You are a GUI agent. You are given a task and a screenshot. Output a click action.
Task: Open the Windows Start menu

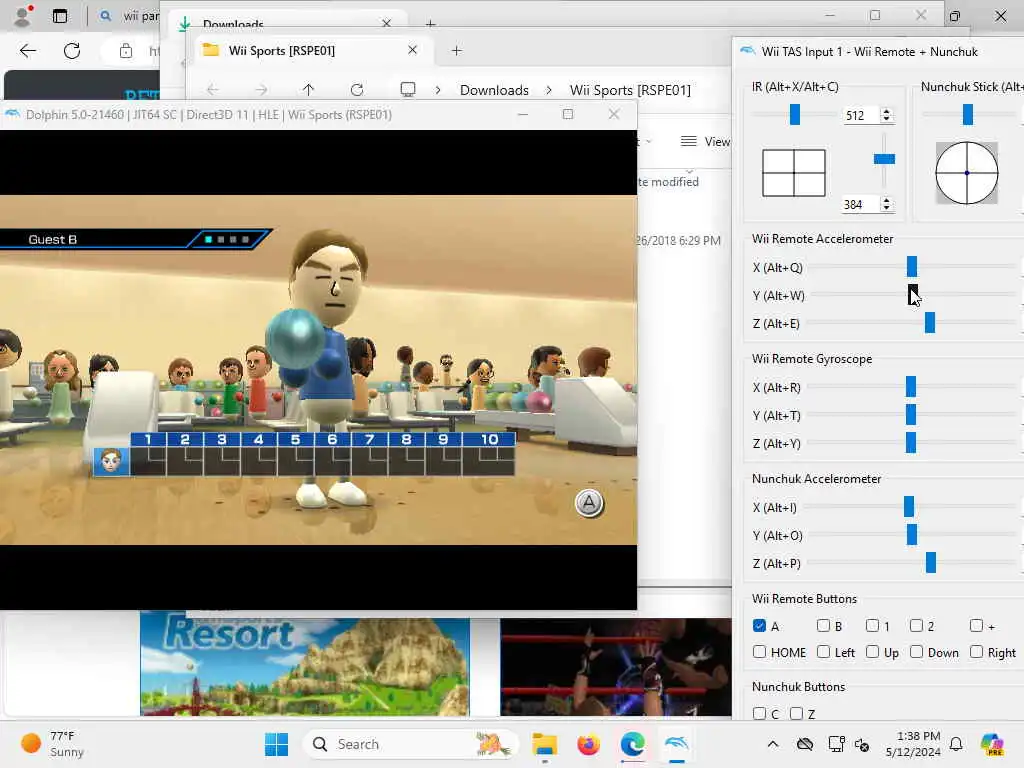pos(276,744)
